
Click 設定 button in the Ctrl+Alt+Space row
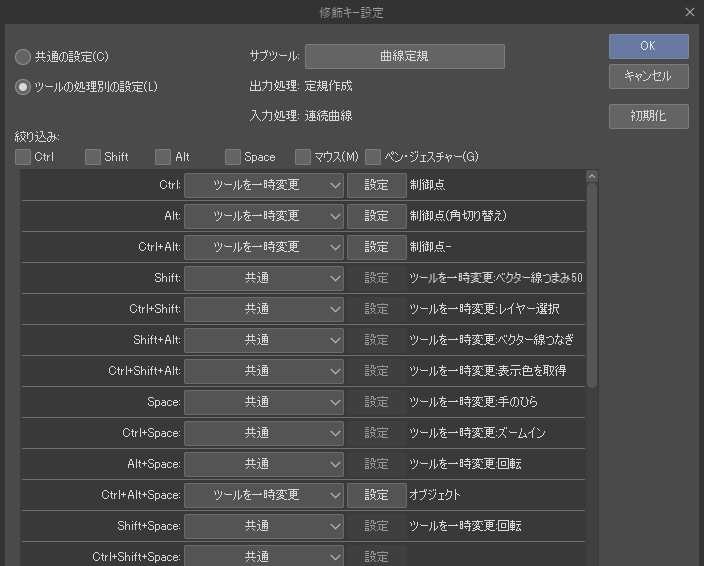coord(377,495)
